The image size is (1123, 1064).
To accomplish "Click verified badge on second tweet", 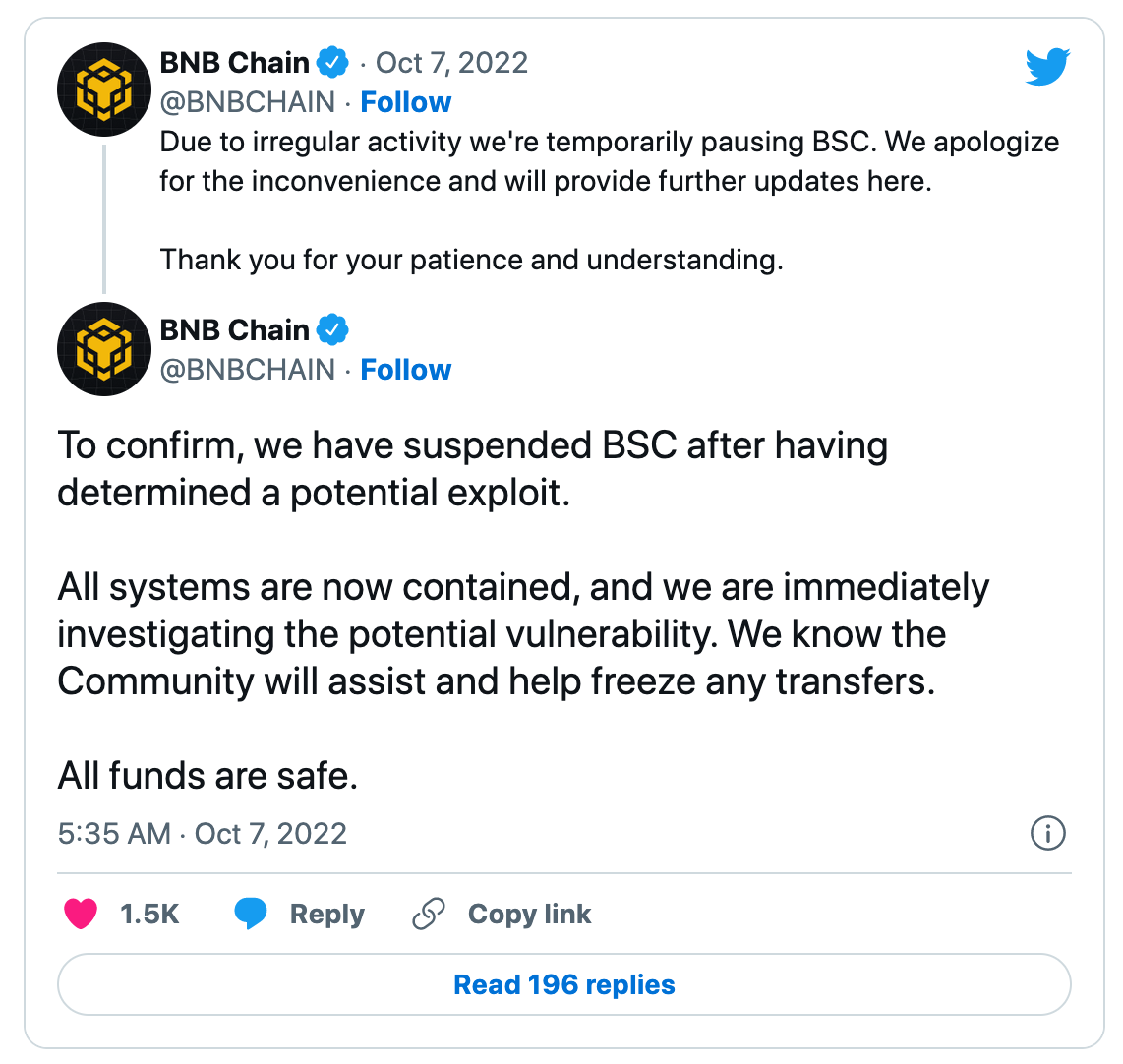I will tap(332, 330).
